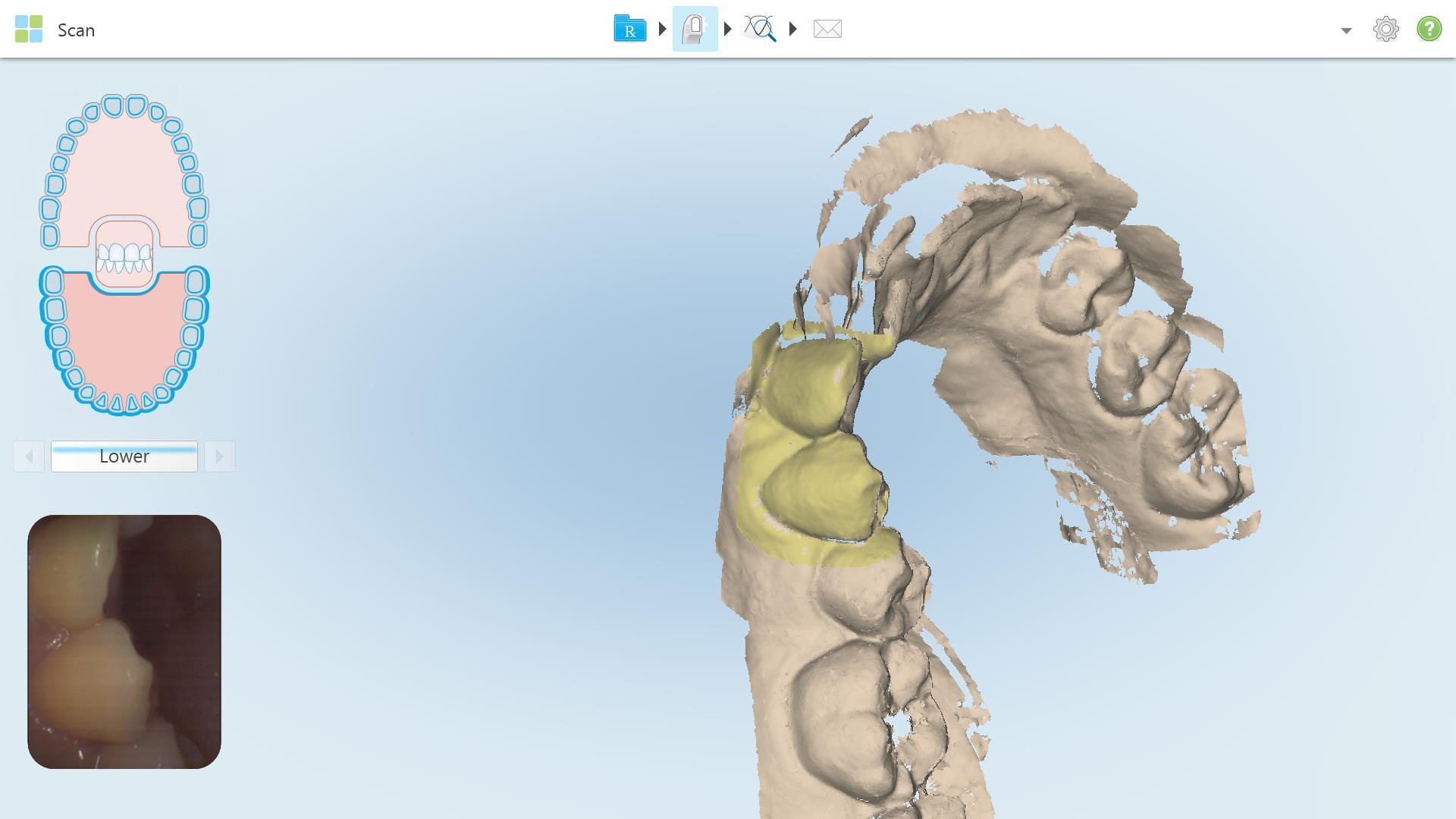Click the app logo squares icon
This screenshot has height=819, width=1456.
(x=29, y=30)
